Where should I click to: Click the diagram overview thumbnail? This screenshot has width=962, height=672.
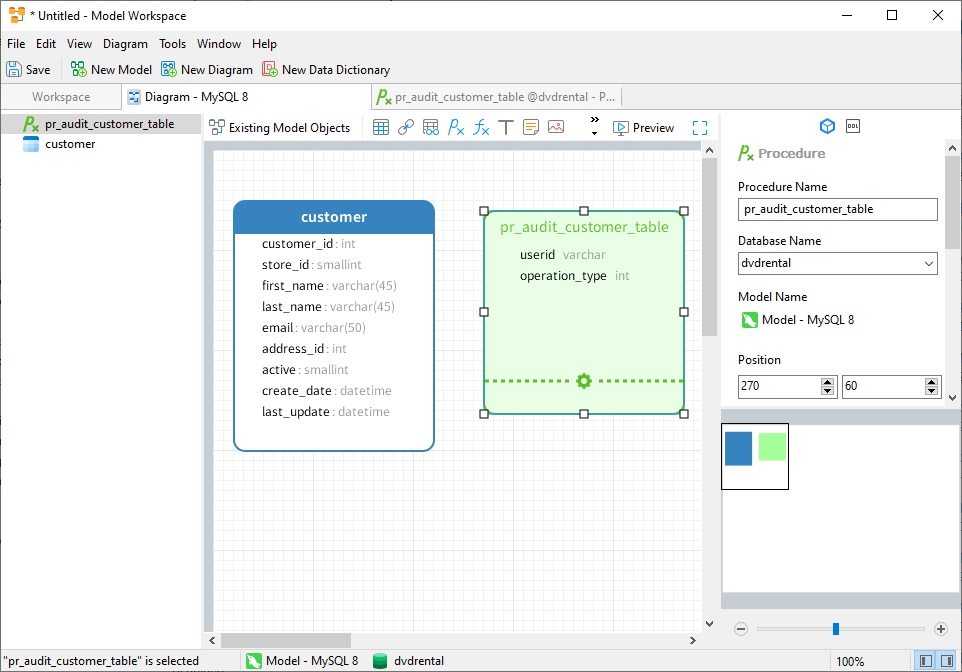(755, 457)
